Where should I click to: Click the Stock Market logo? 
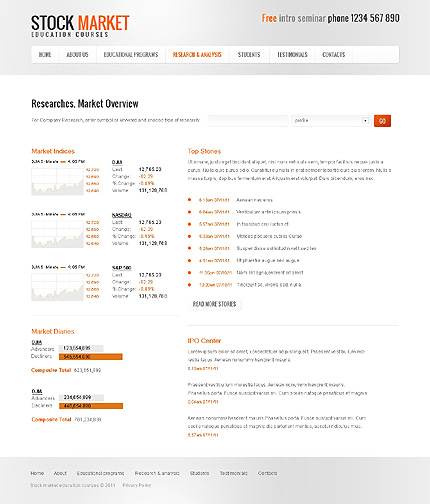click(80, 26)
